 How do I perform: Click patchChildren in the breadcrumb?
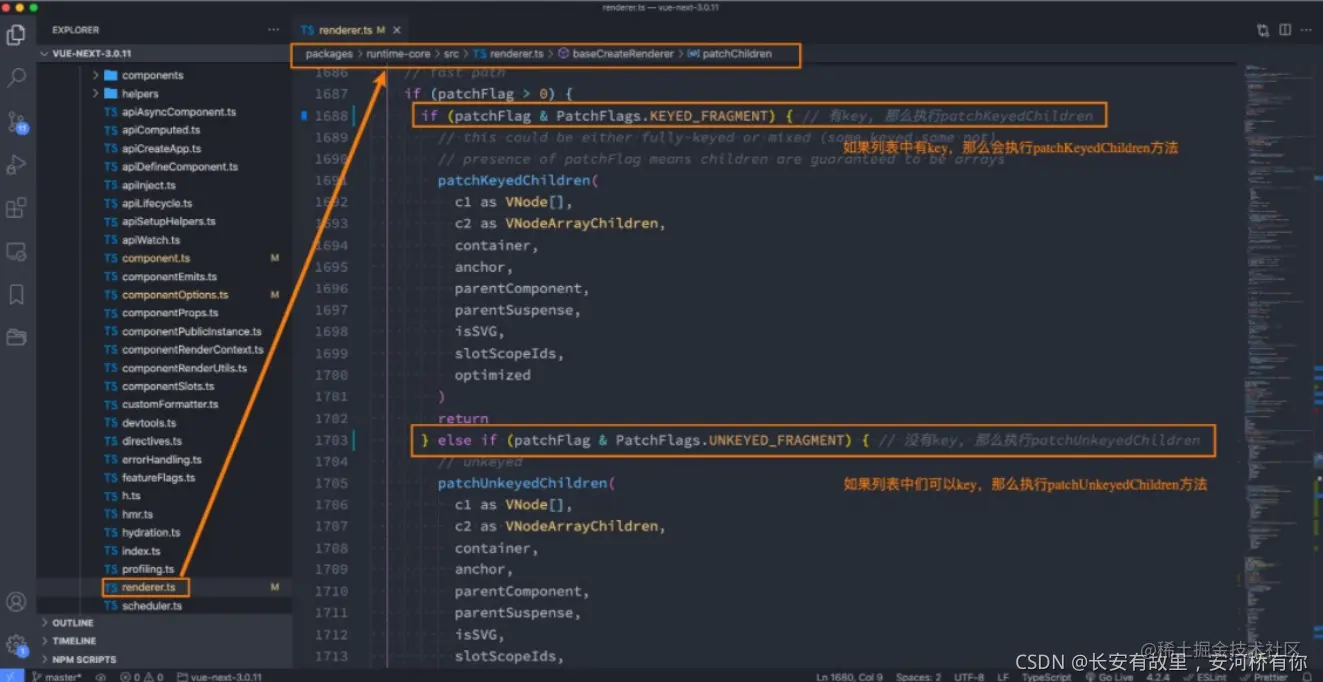click(x=730, y=54)
